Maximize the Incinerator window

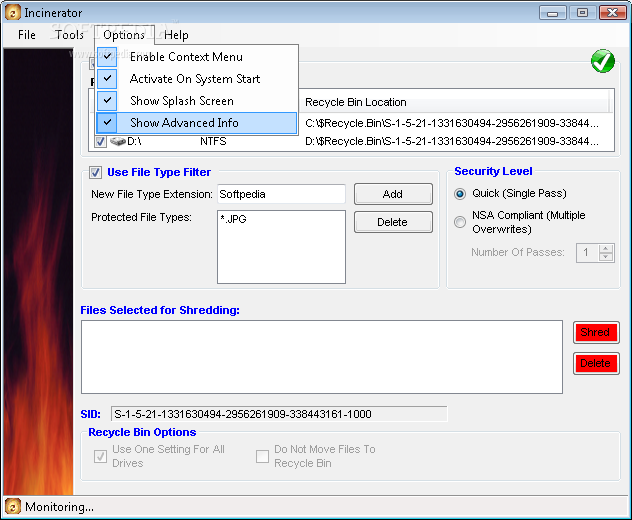tap(582, 13)
